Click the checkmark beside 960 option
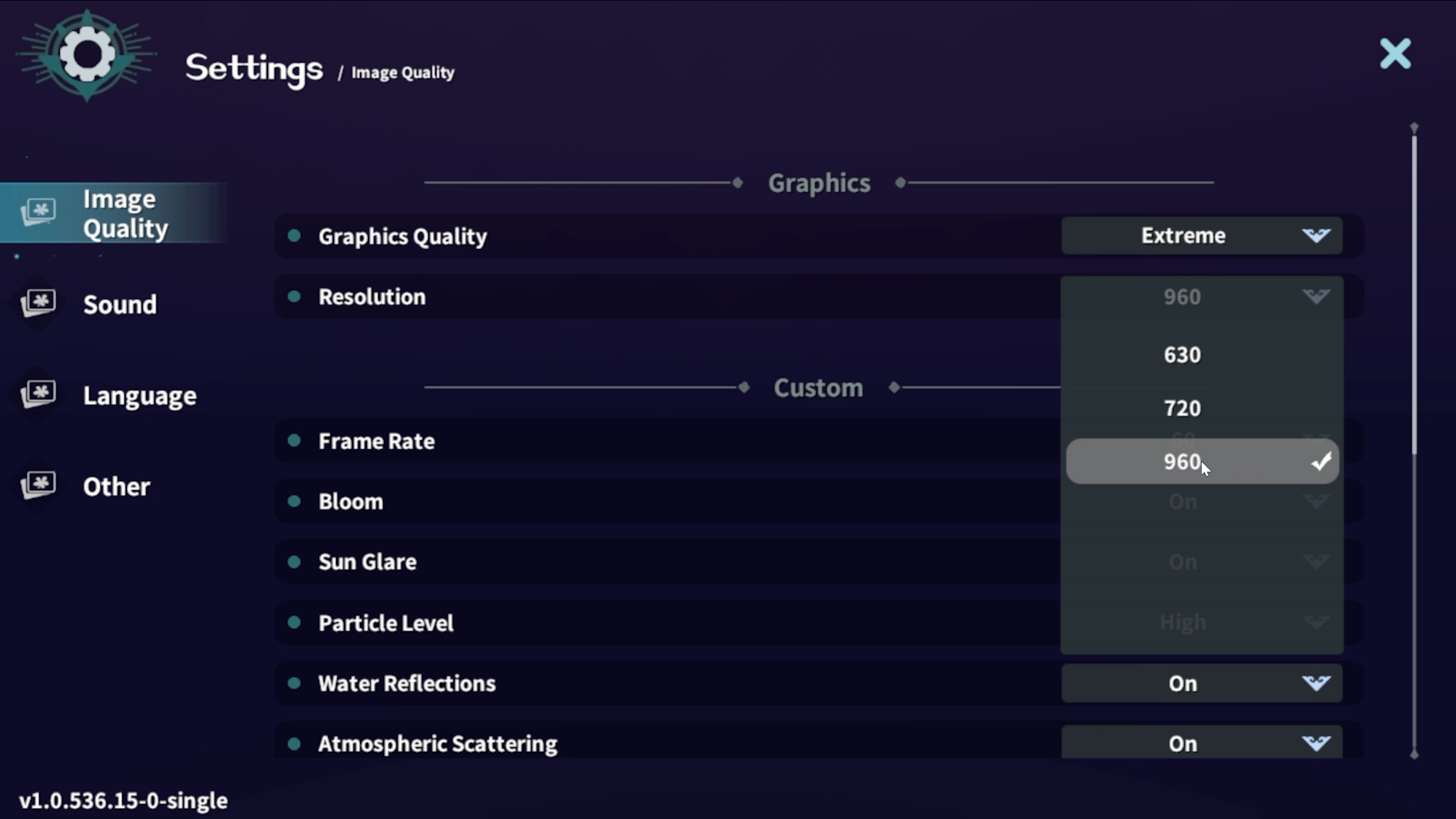The image size is (1456, 819). pos(1321,461)
